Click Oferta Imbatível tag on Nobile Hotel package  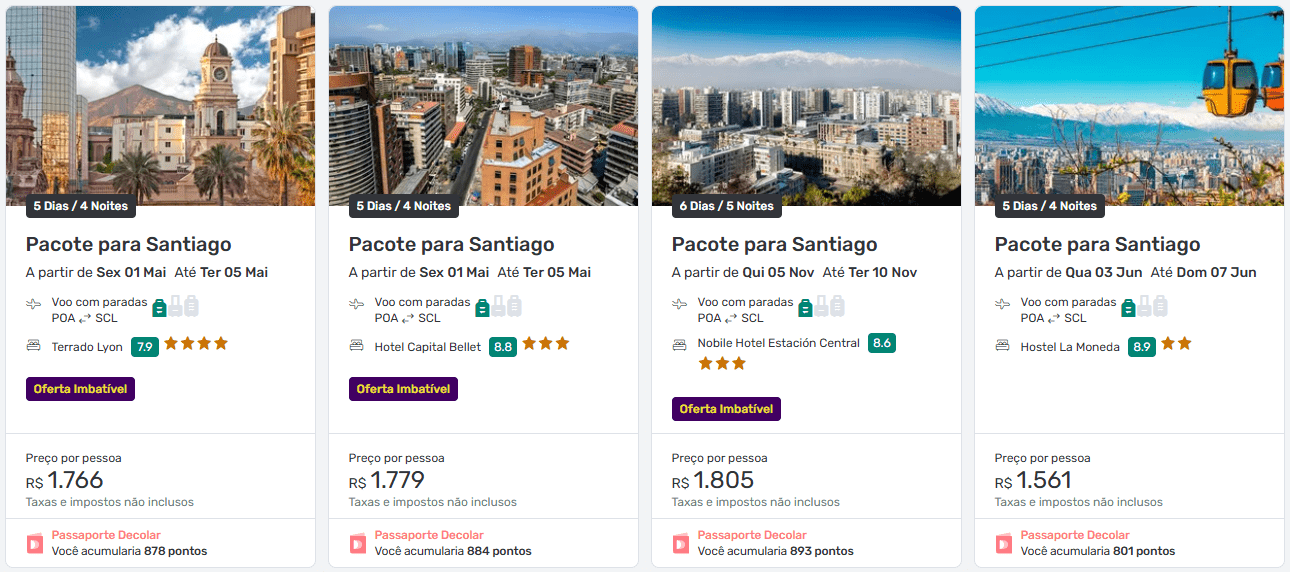point(726,409)
